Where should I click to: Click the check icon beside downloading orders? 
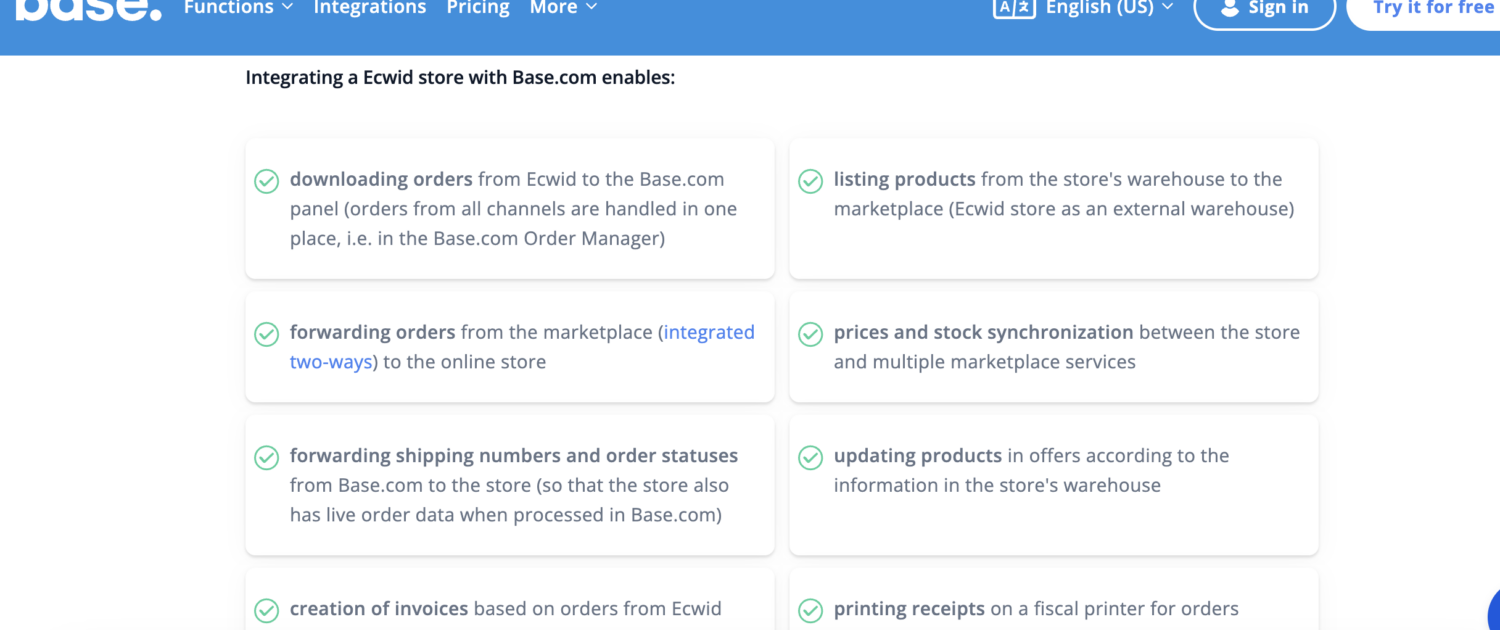[266, 181]
